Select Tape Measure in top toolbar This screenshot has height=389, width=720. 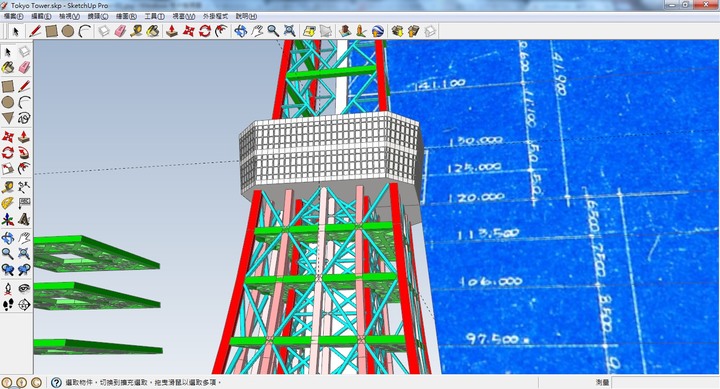point(136,31)
